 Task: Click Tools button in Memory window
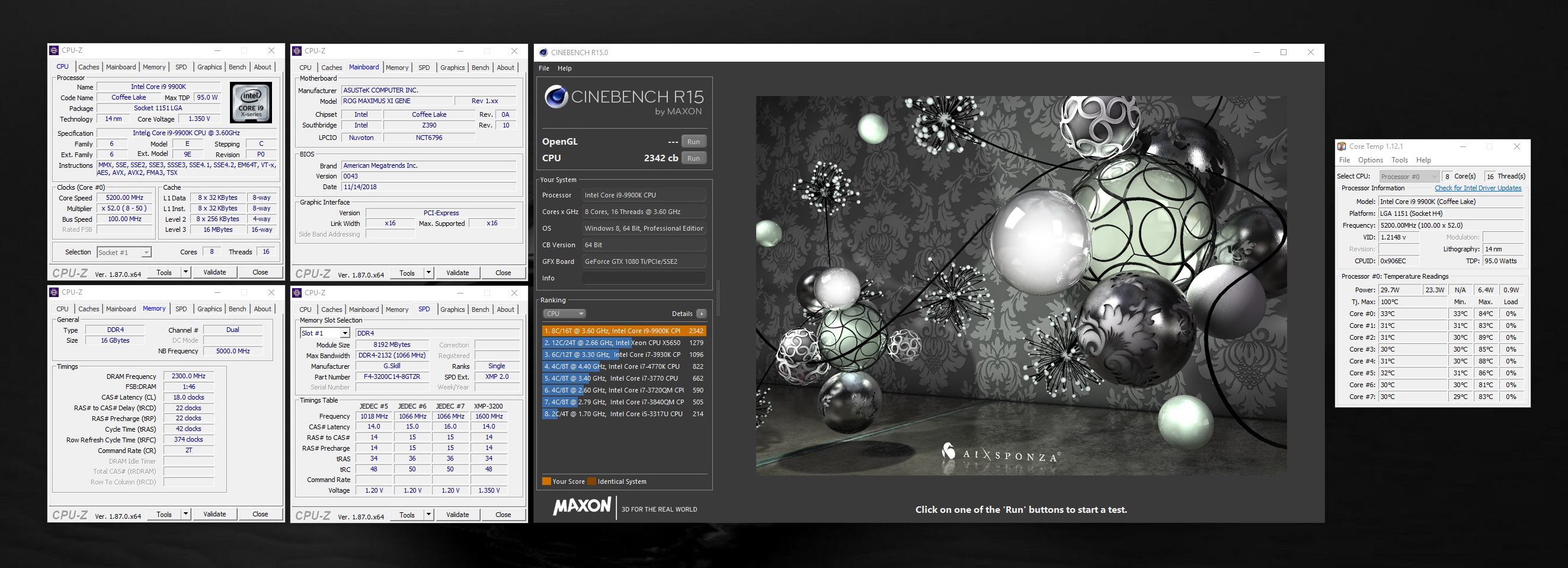164,514
